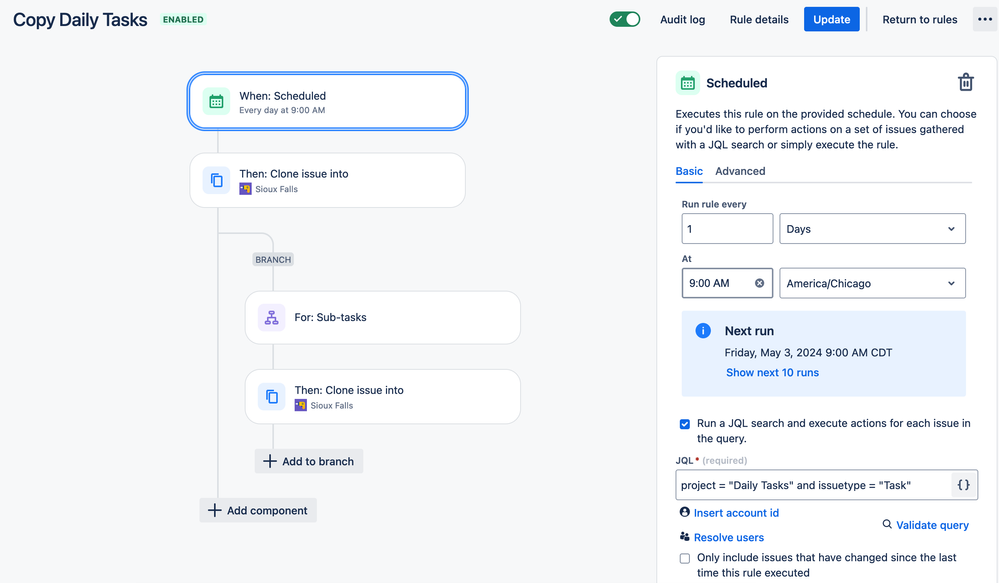Screen dimensions: 999x583
Task: Click the green calendar icon in Scheduled panel header
Action: pyautogui.click(x=687, y=83)
